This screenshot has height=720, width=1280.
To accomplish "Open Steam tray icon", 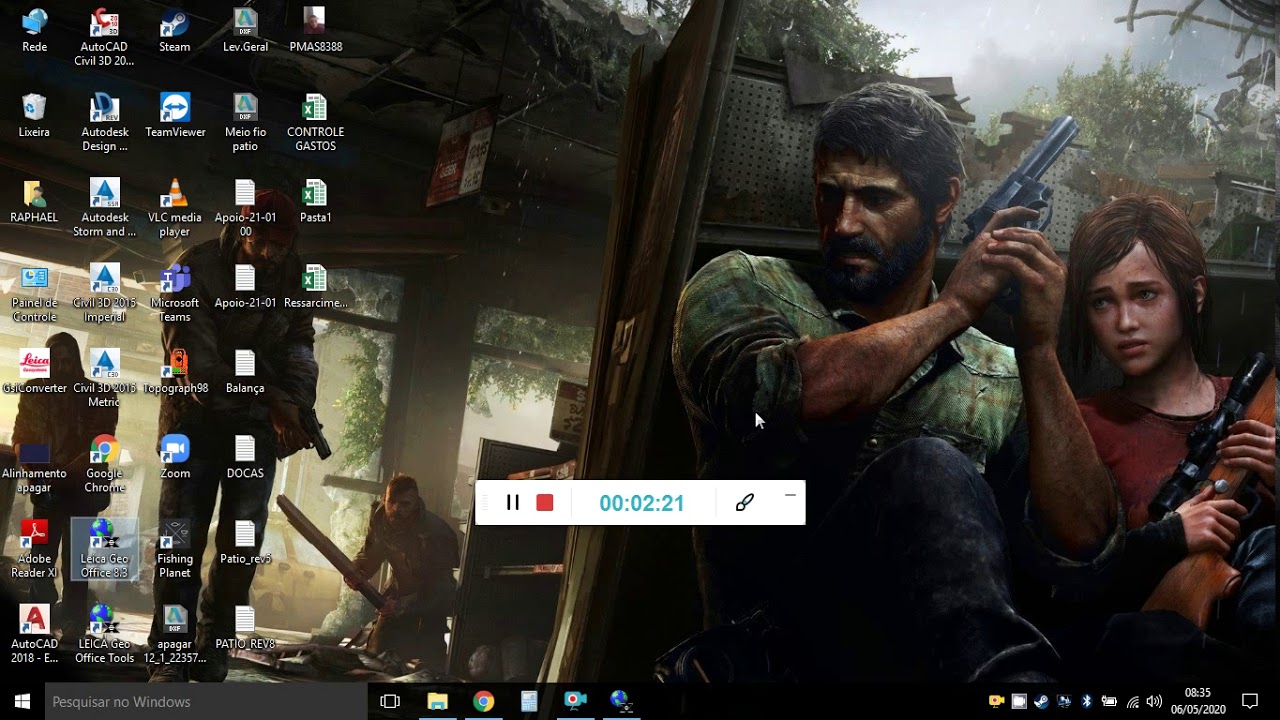I will 1041,701.
